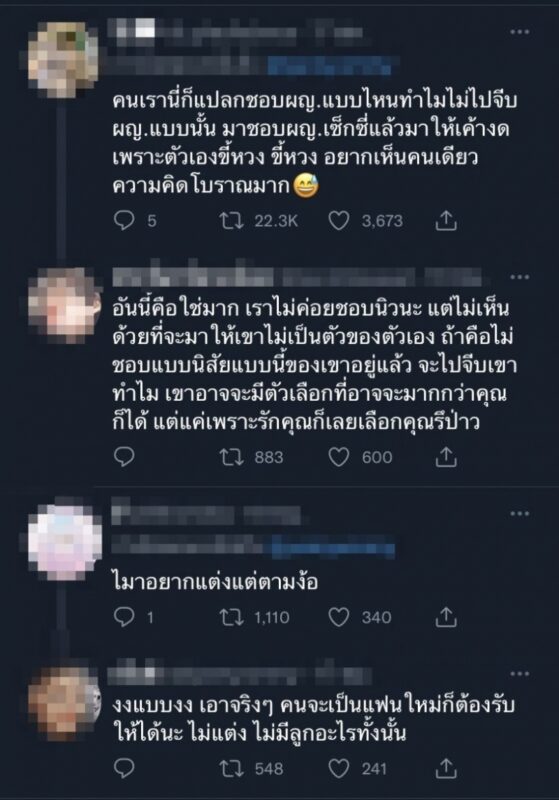This screenshot has width=559, height=800.
Task: Reply to the tweet with 1 reply
Action: [x=124, y=617]
